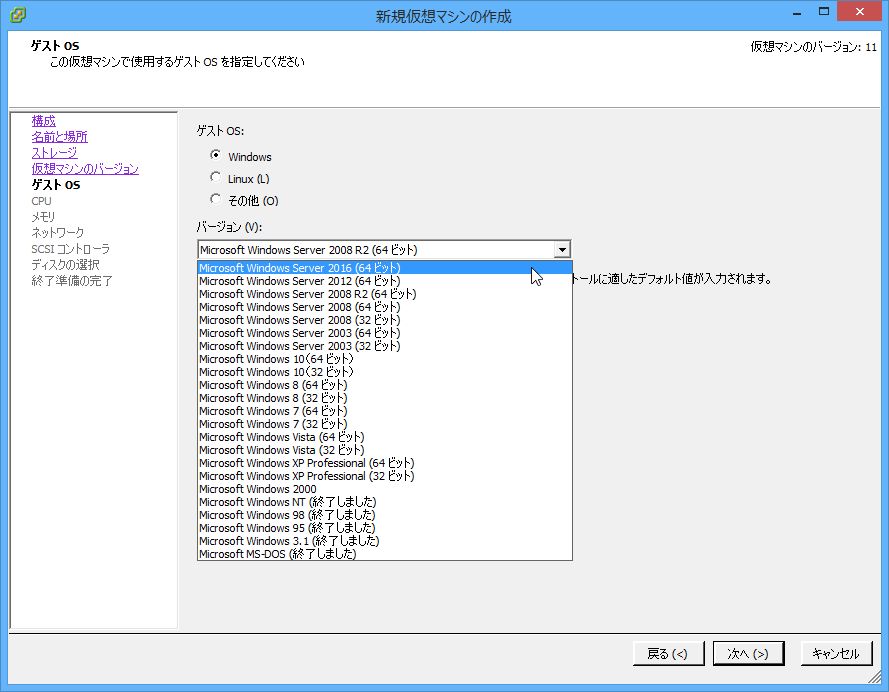
Task: Open the 仮想マシンのバージョン step link
Action: point(85,168)
